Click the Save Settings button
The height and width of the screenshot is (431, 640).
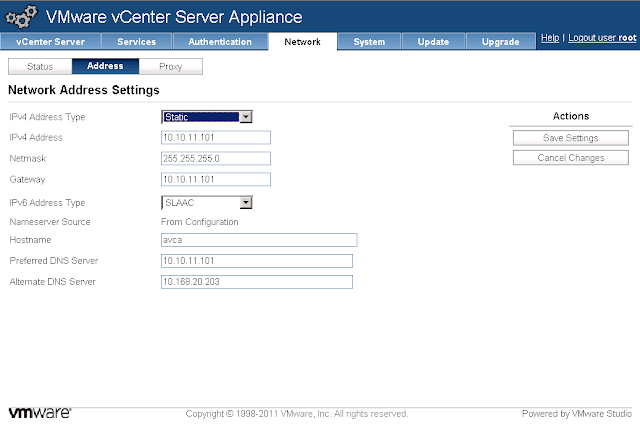point(571,138)
